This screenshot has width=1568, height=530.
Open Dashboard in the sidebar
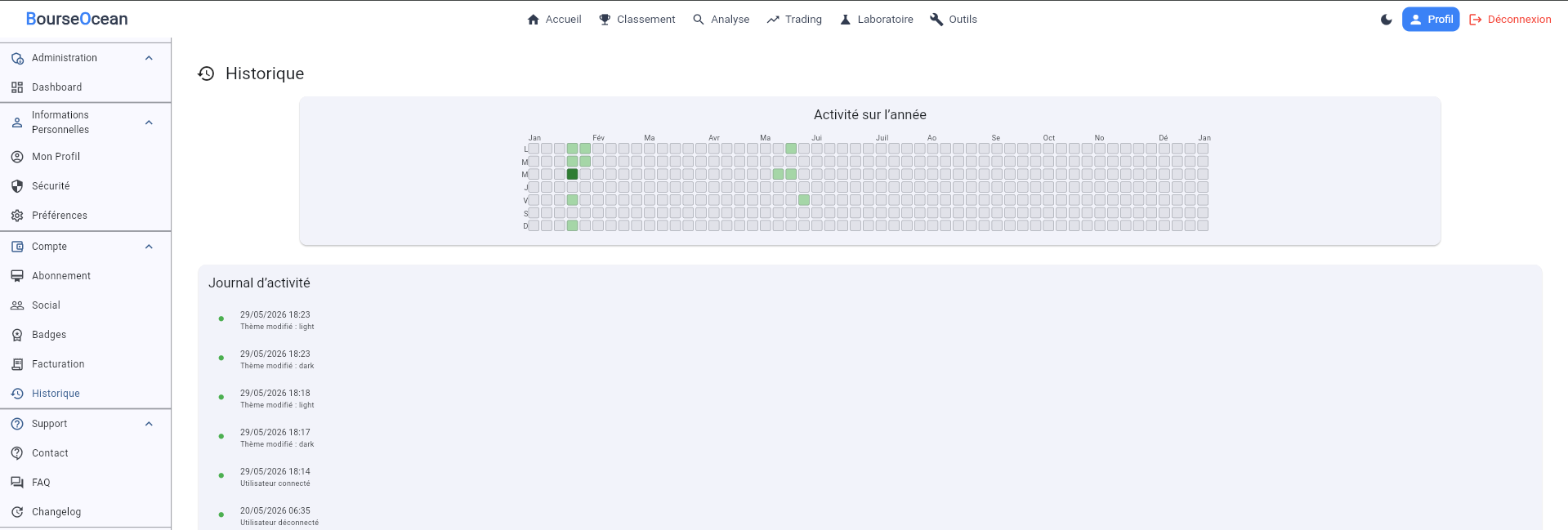[86, 87]
